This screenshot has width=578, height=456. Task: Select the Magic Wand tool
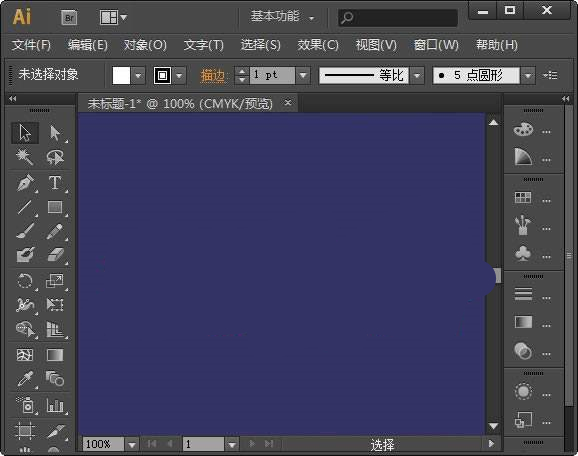tap(25, 157)
